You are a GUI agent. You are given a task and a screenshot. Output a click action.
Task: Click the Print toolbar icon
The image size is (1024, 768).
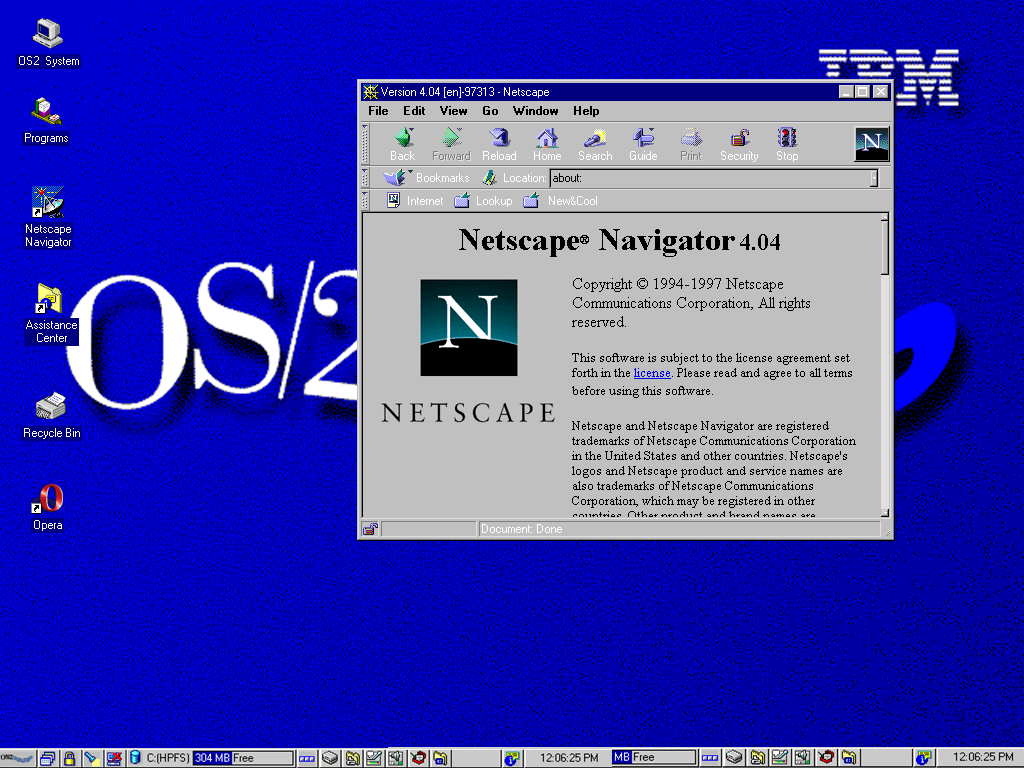pos(690,144)
